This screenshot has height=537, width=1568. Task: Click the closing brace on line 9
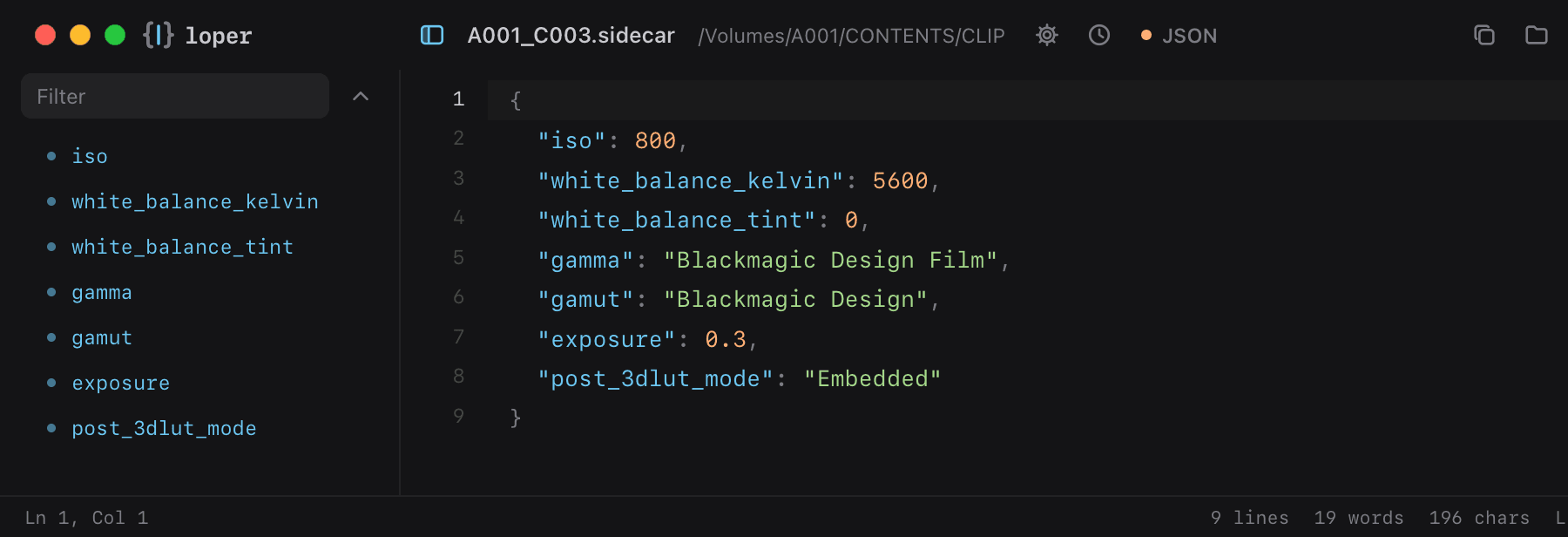(x=516, y=418)
